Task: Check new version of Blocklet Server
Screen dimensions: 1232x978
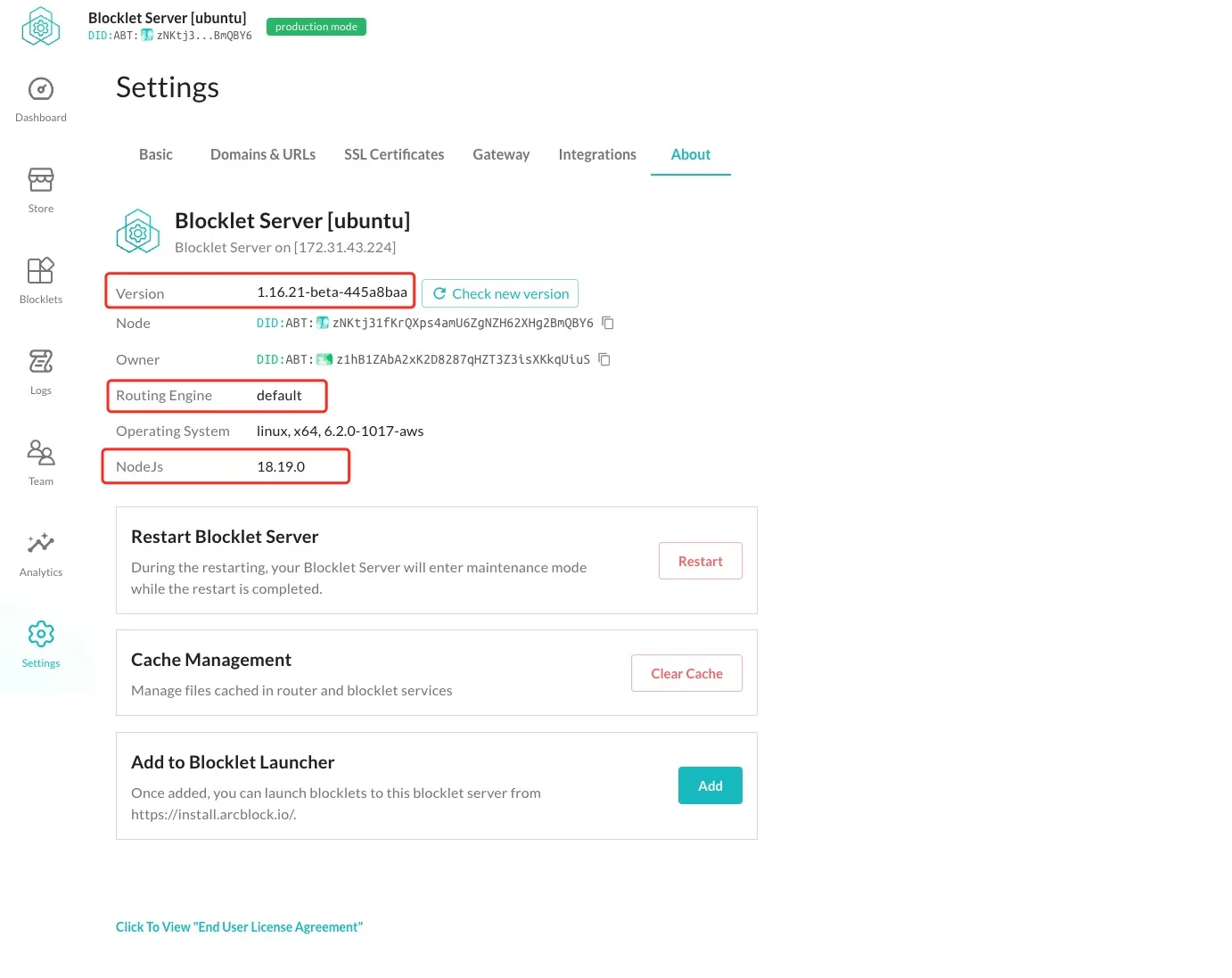Action: coord(500,293)
